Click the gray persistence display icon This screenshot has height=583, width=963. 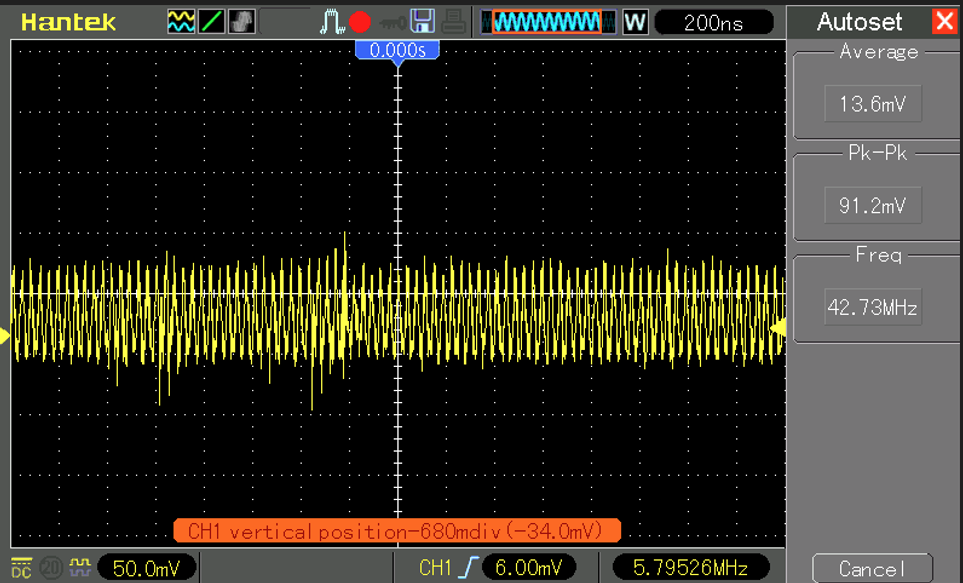tap(241, 21)
